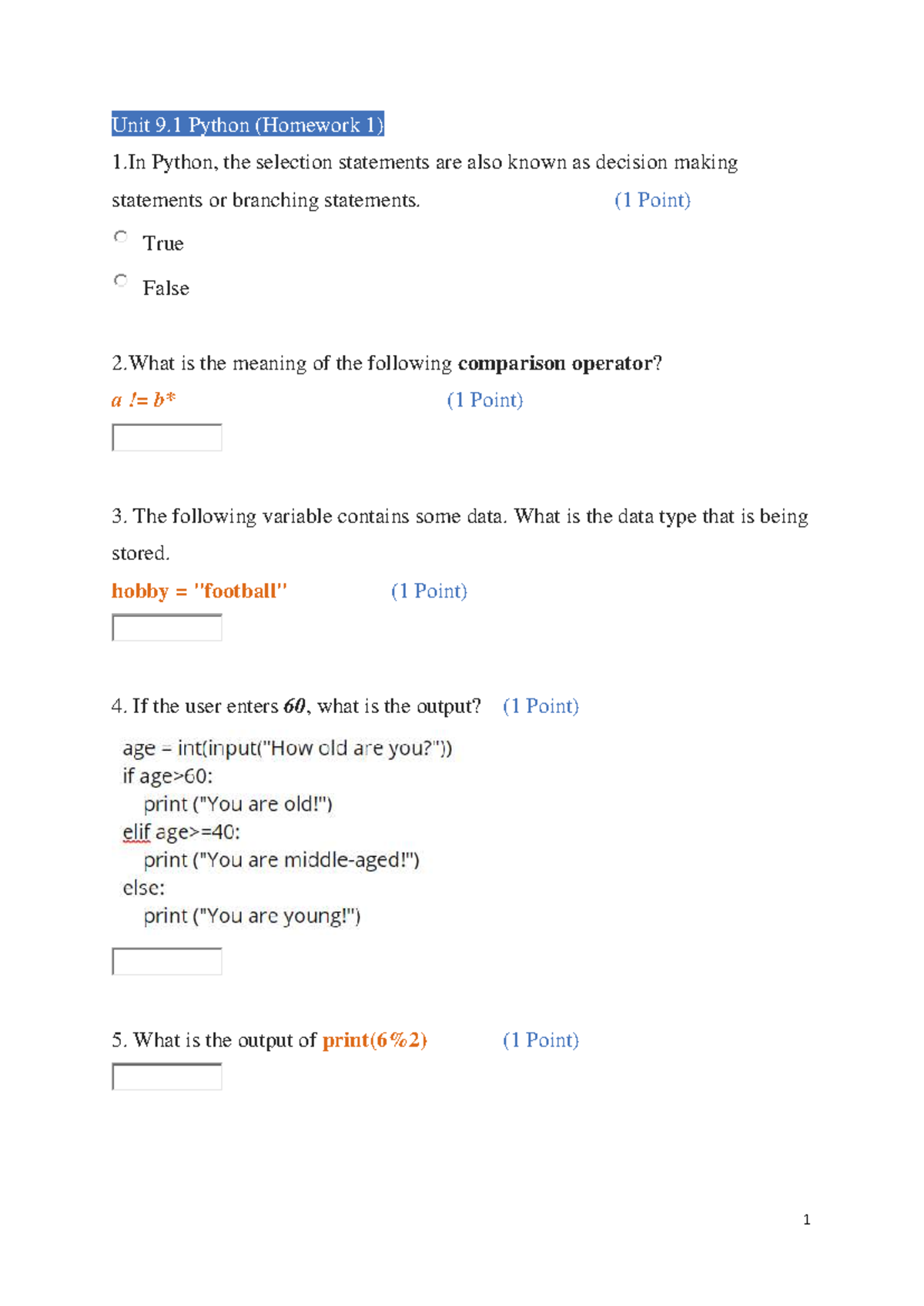Image resolution: width=924 pixels, height=1306 pixels.
Task: Click answer box under a != b question
Action: [x=167, y=437]
